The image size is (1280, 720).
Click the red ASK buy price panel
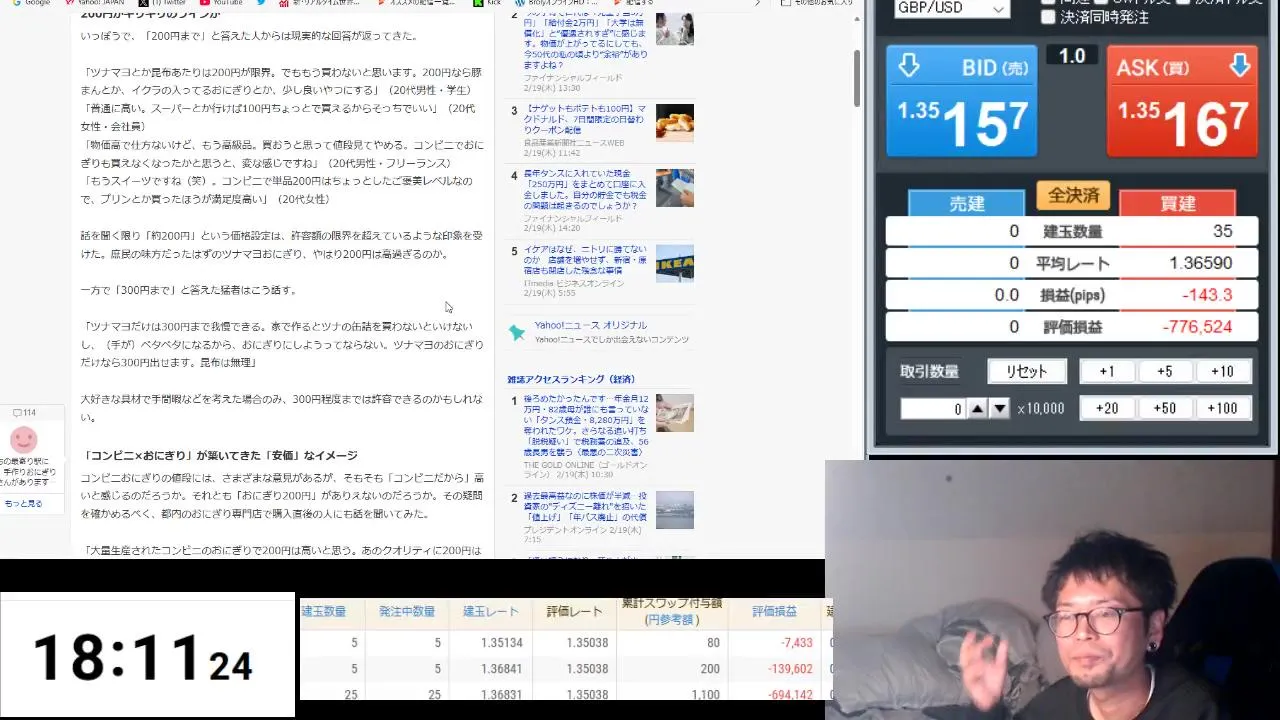pos(1182,101)
